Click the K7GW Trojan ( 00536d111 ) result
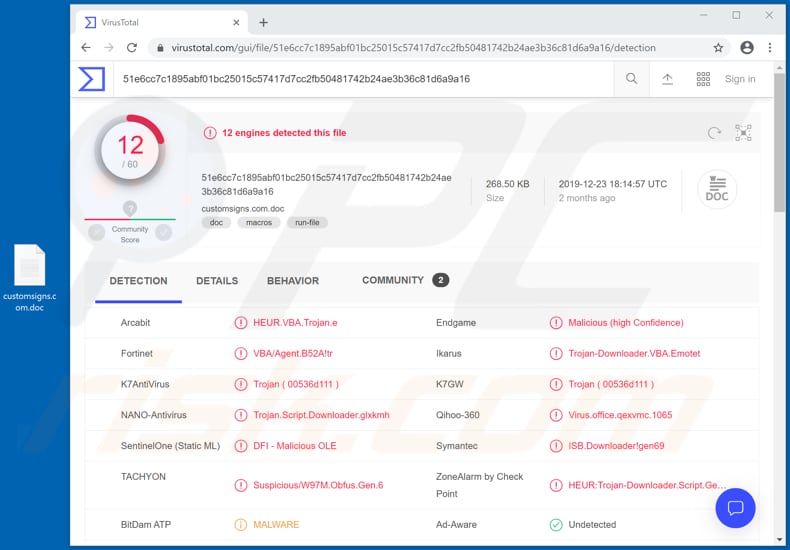Image resolution: width=790 pixels, height=550 pixels. pyautogui.click(x=611, y=384)
